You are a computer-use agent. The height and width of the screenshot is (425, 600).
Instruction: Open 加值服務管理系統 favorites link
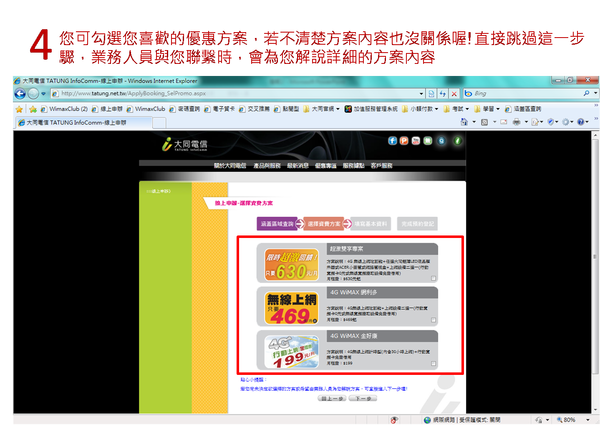click(x=371, y=109)
